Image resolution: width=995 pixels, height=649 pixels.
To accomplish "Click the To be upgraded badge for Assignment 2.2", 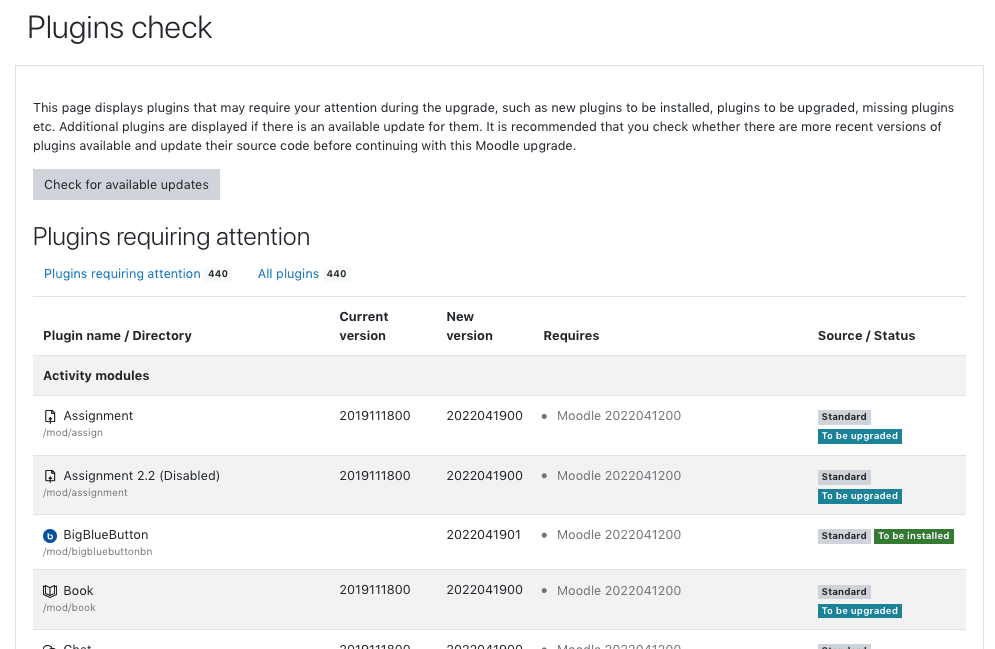I will point(860,496).
